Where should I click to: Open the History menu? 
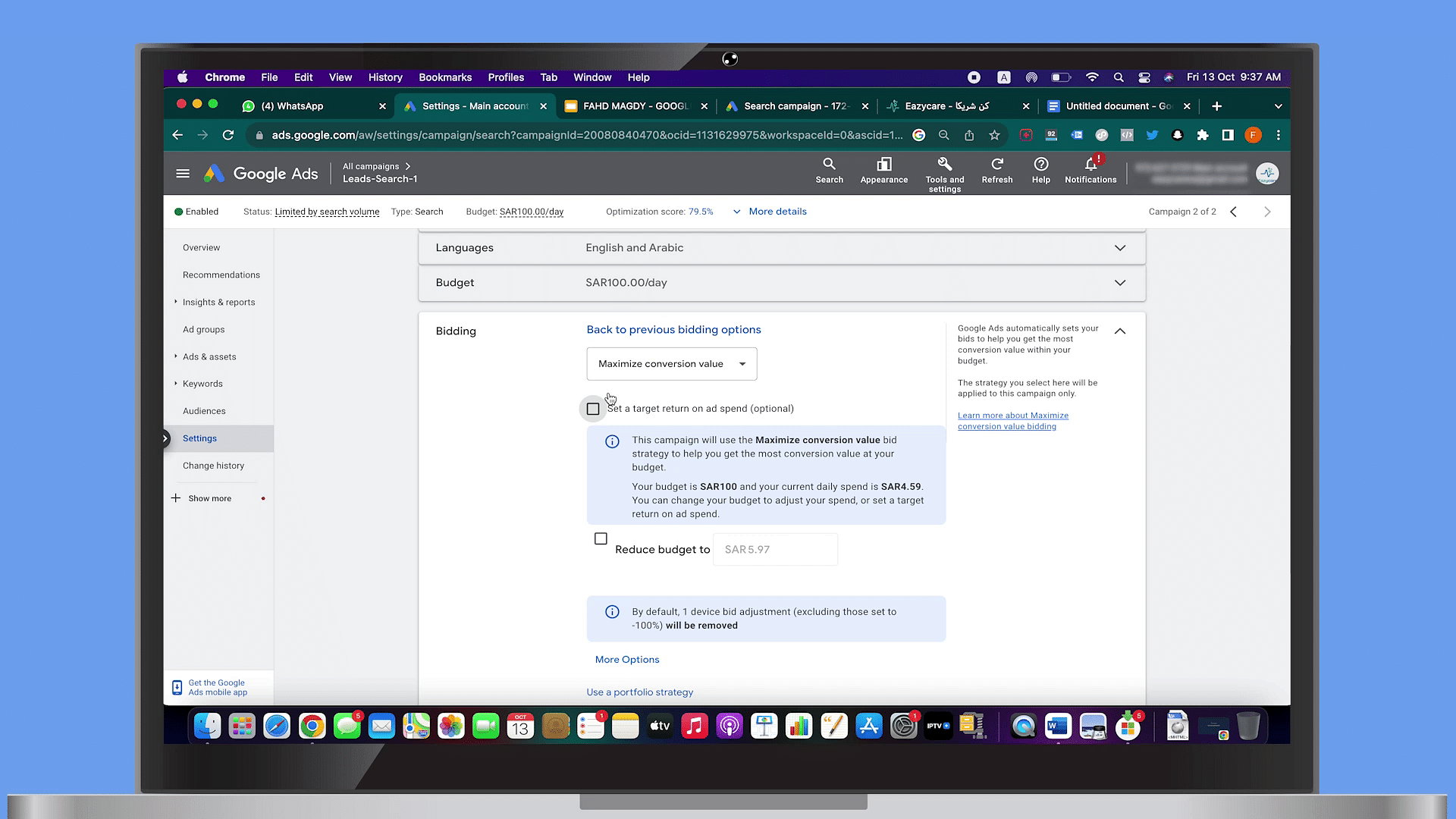pyautogui.click(x=385, y=77)
